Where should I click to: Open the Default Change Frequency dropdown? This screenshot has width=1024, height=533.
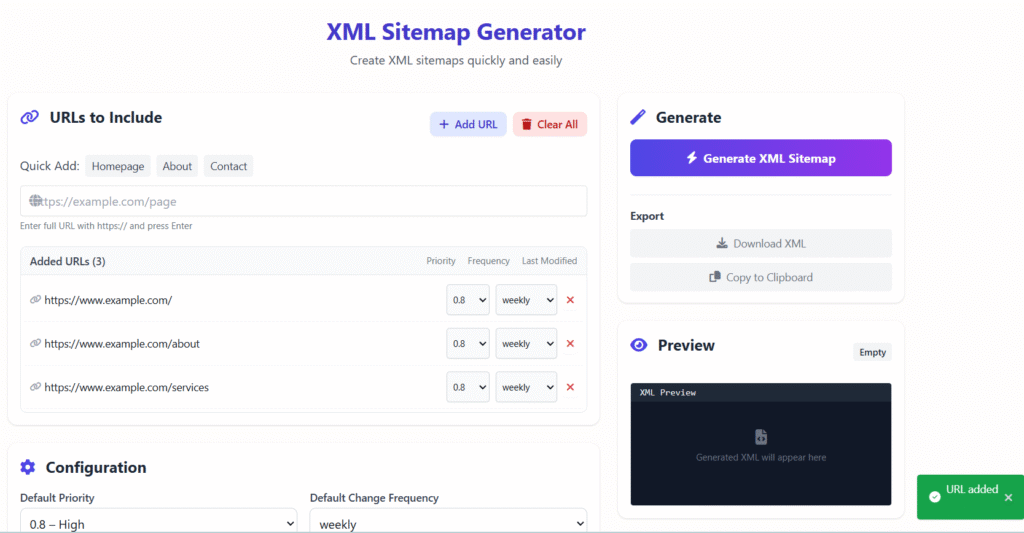tap(449, 523)
